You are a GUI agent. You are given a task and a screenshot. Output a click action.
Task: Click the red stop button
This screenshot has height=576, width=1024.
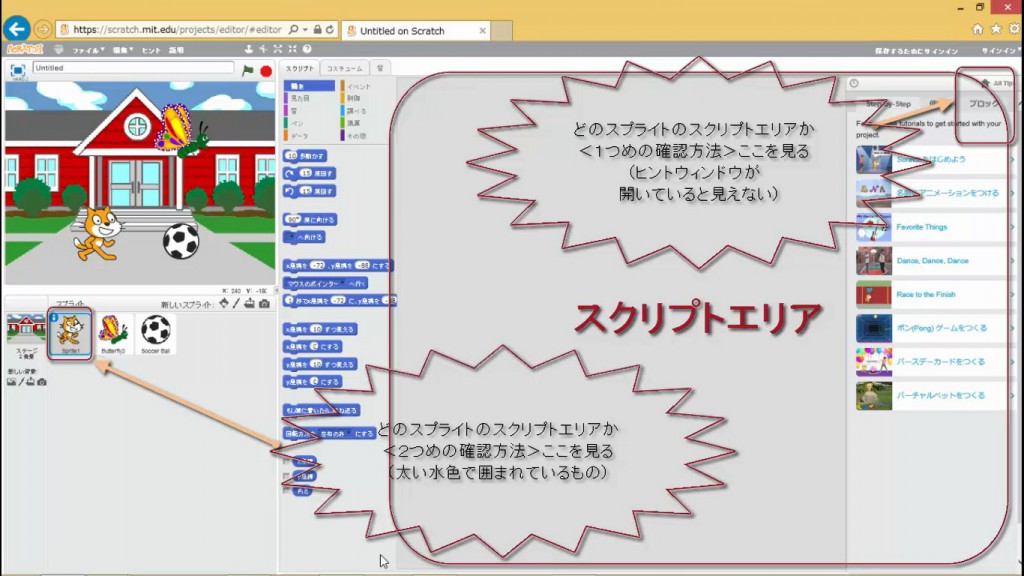pyautogui.click(x=266, y=71)
